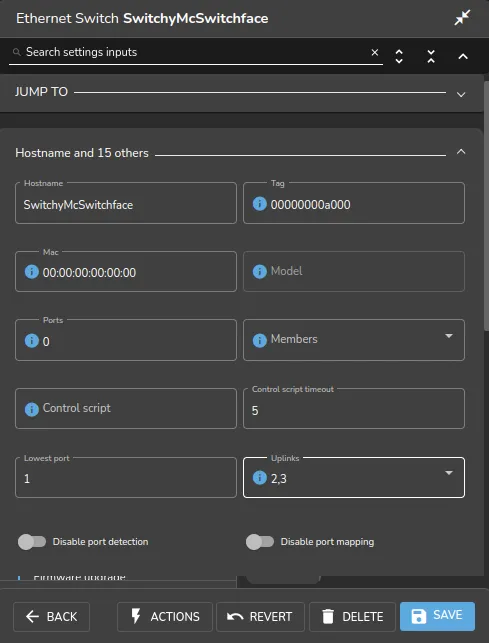Edit the Hostname field

coord(126,204)
